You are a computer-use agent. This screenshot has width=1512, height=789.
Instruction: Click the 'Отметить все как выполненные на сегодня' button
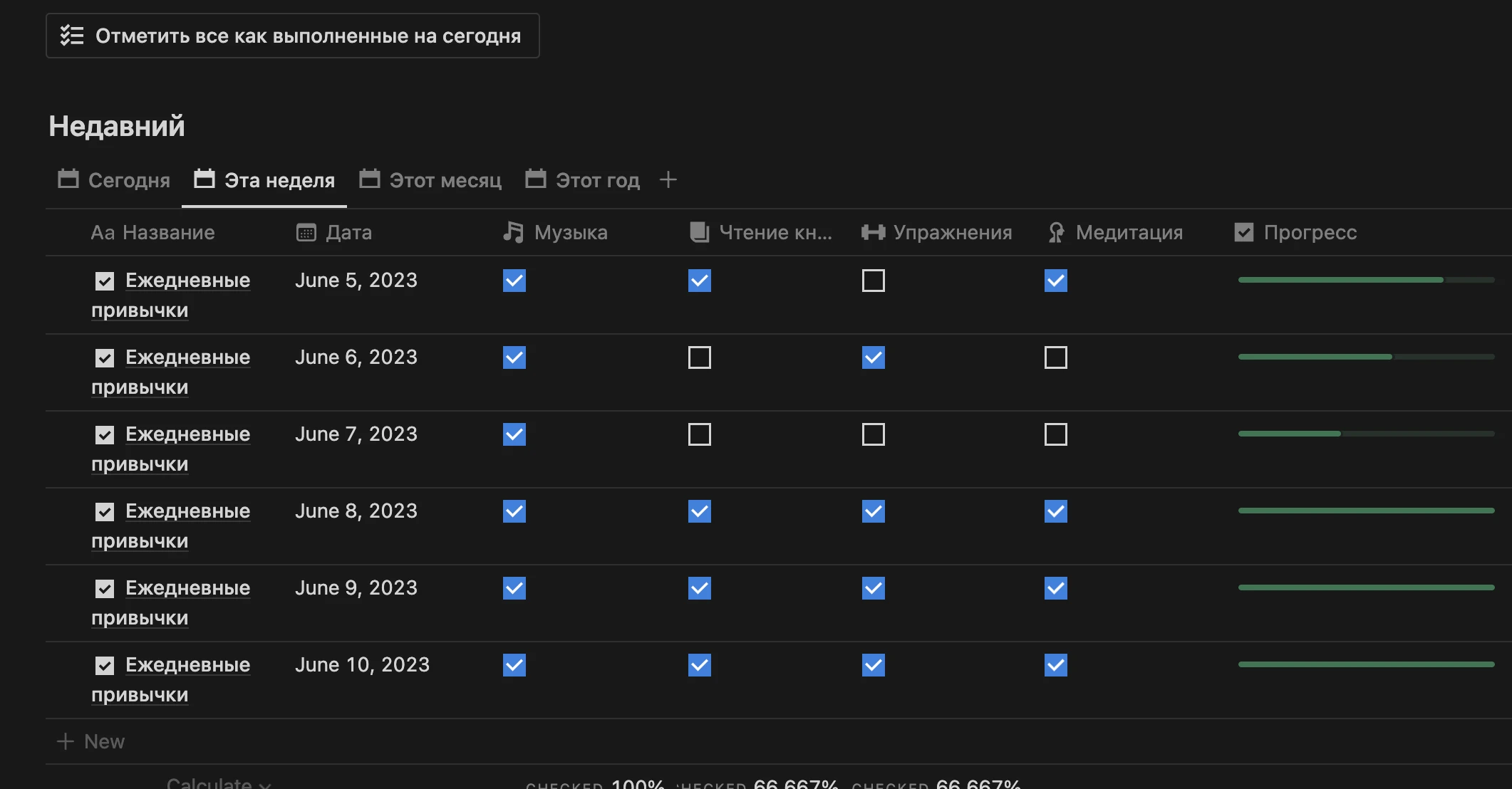point(293,36)
